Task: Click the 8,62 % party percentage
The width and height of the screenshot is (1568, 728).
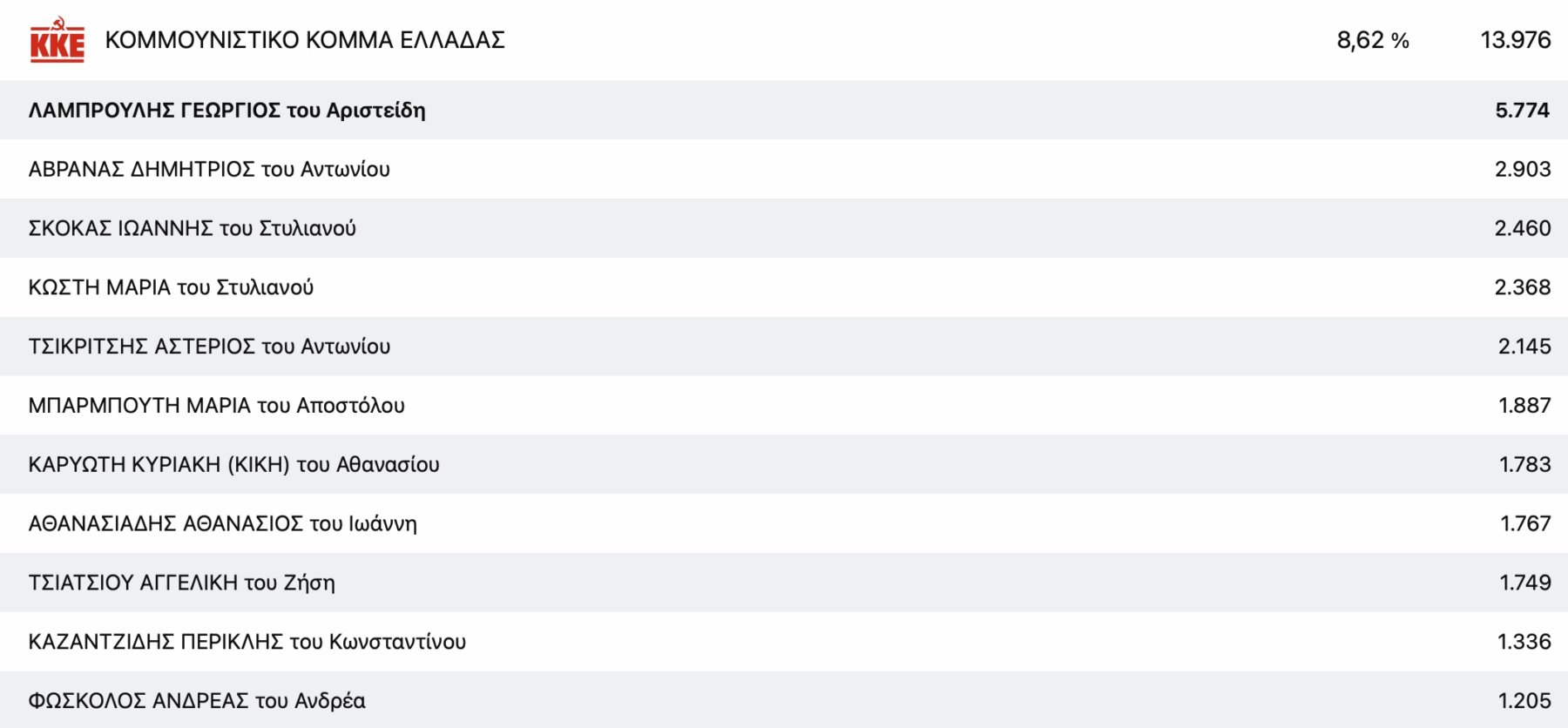Action: click(1372, 40)
